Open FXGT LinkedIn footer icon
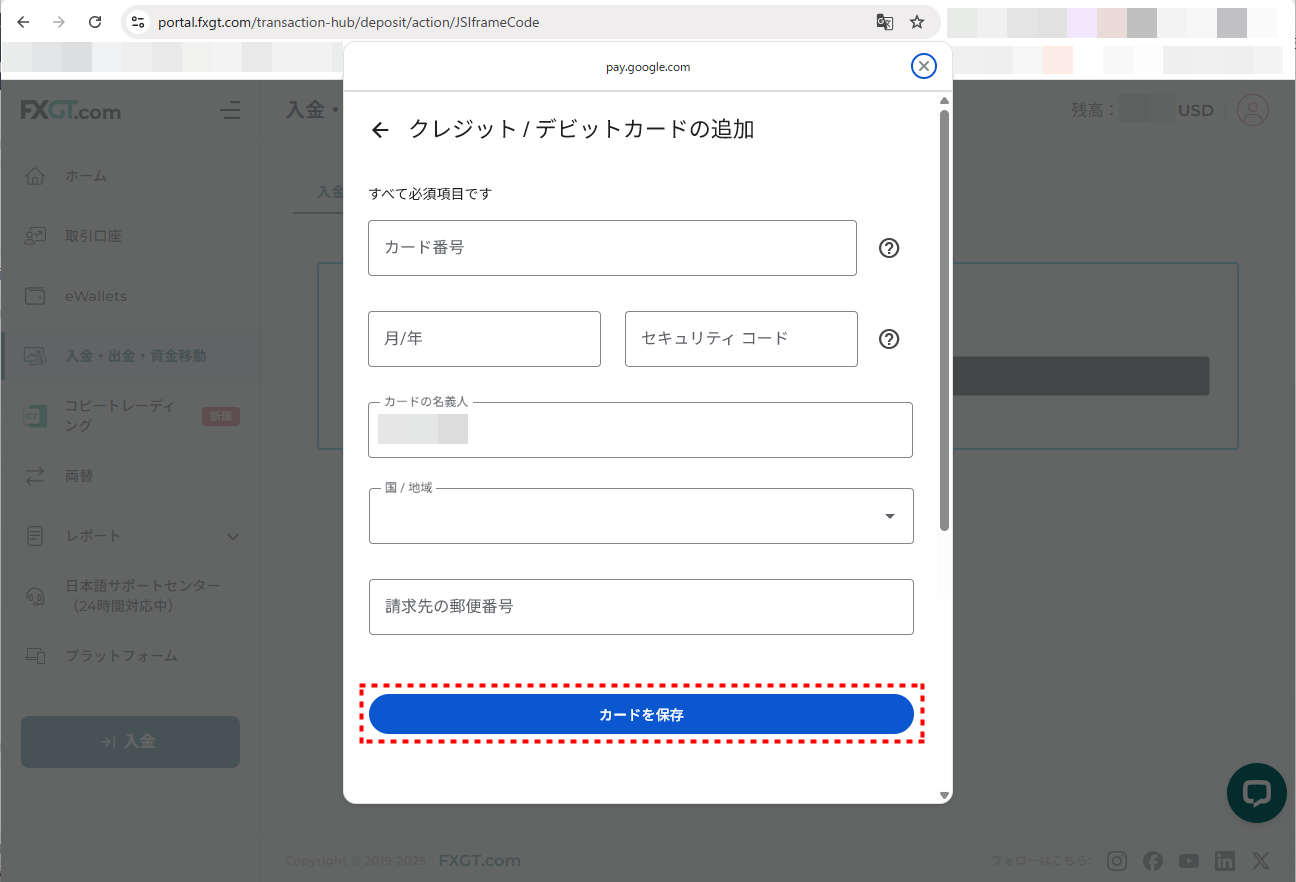 coord(1225,861)
